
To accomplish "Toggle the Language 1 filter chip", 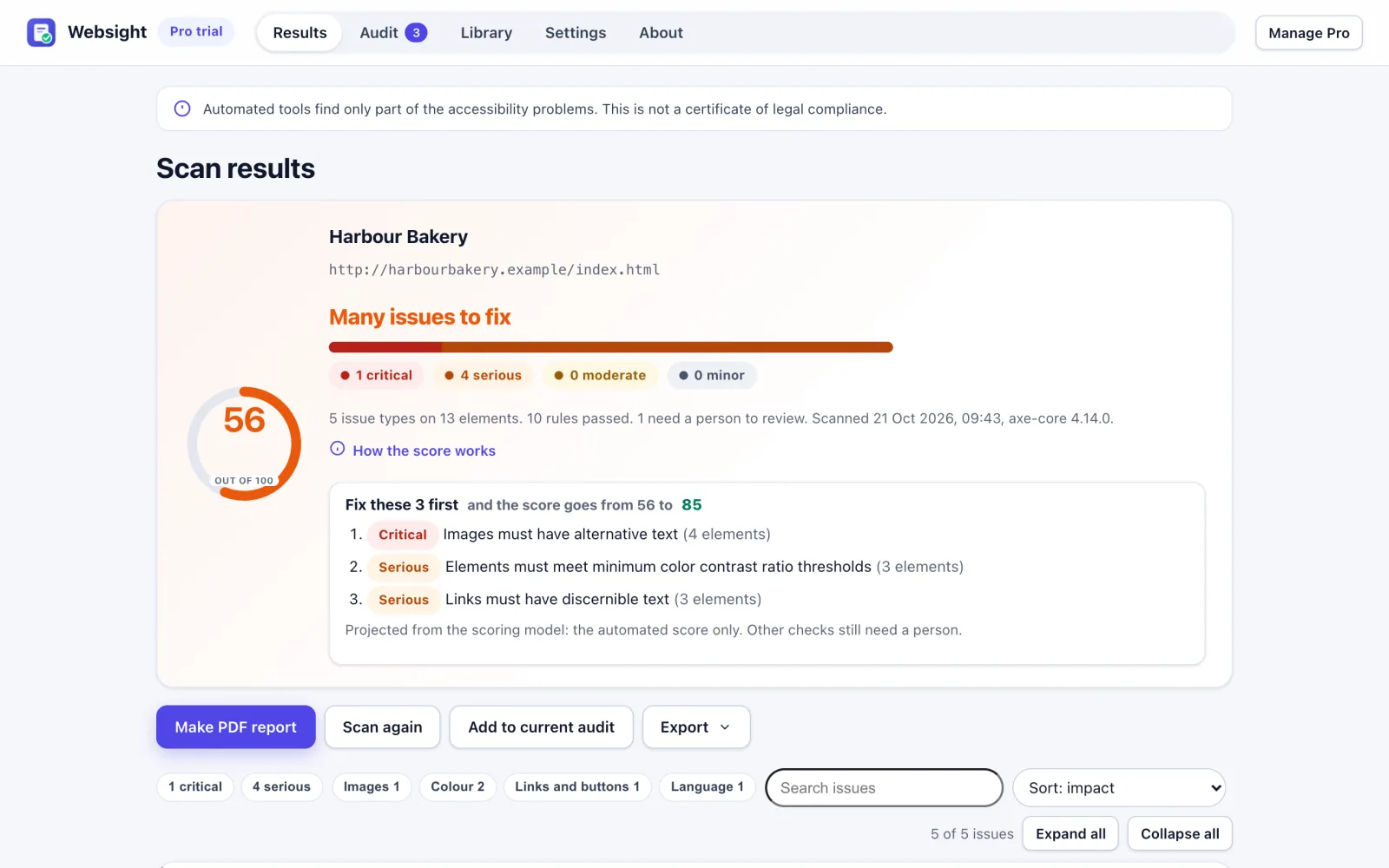I will coord(707,786).
